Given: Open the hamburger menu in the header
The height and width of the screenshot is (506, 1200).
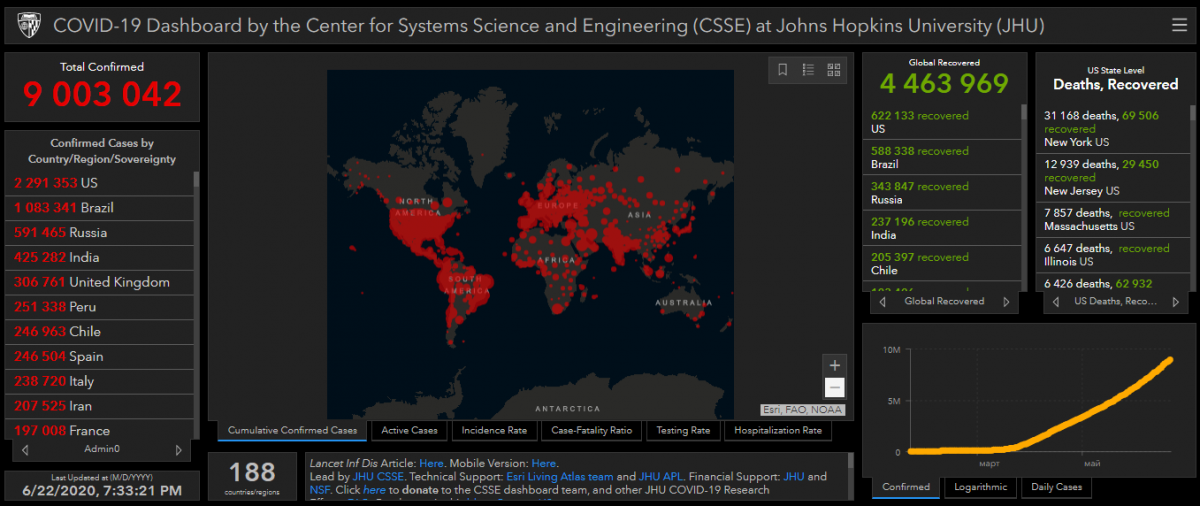Looking at the screenshot, I should (1179, 25).
